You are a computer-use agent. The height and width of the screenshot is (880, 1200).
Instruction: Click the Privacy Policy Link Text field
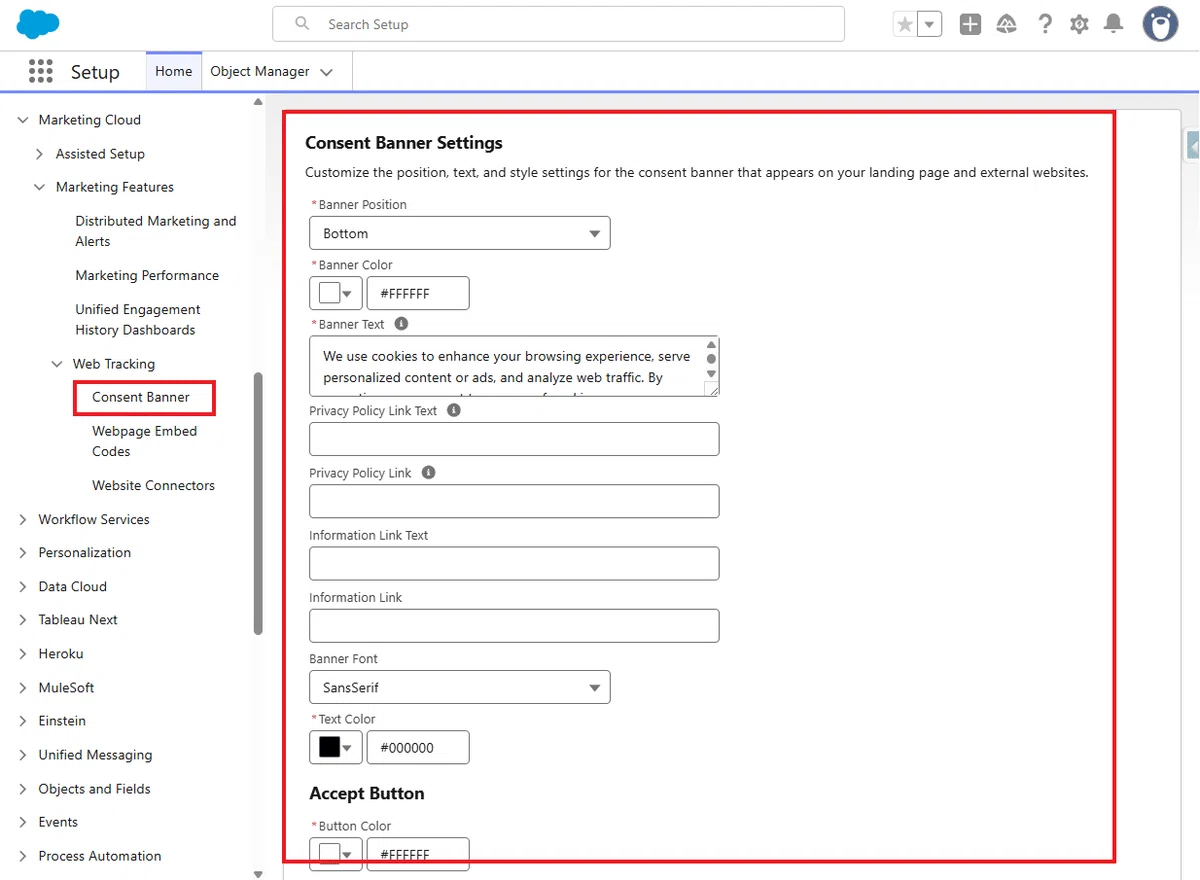[x=514, y=439]
